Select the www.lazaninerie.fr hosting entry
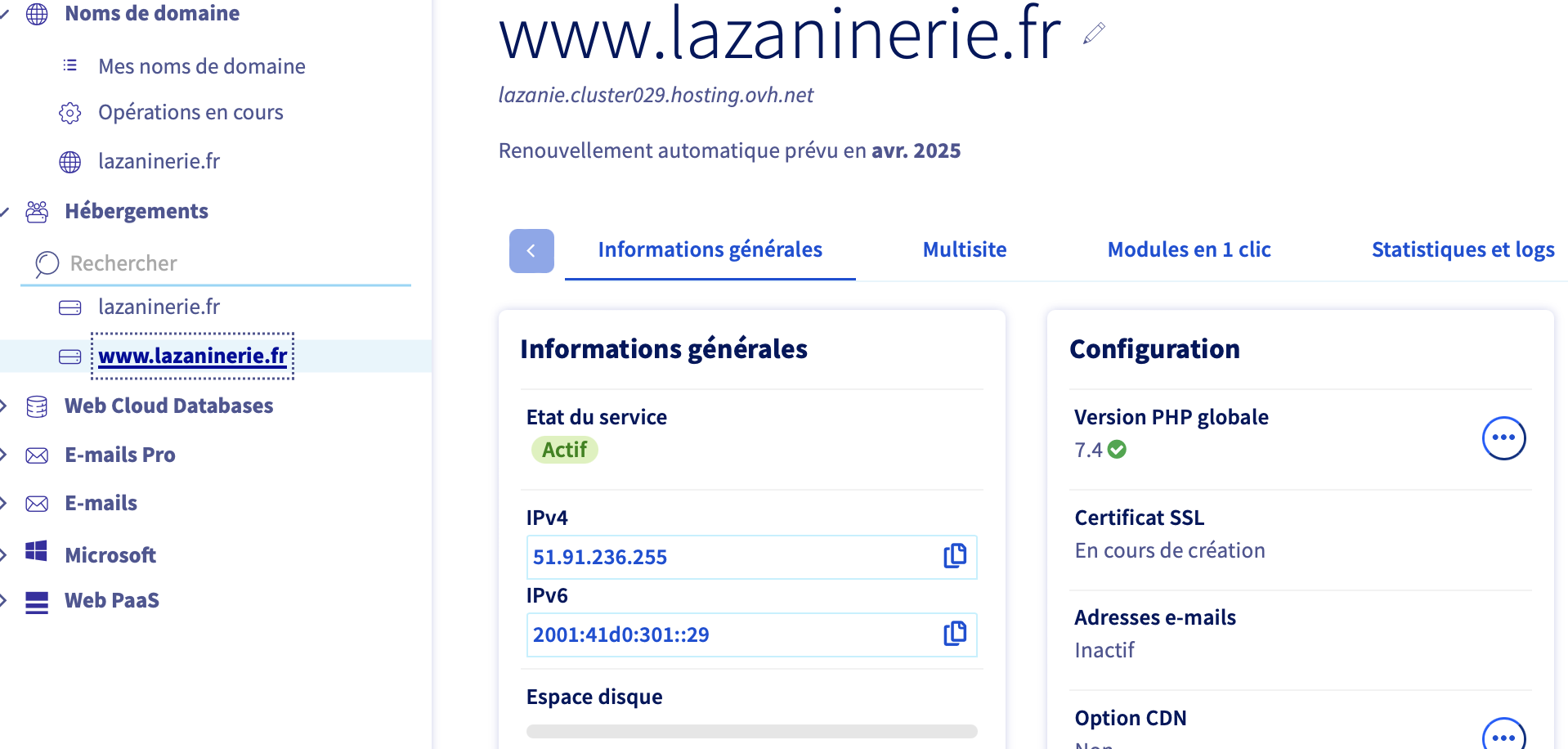Viewport: 1568px width, 749px height. [193, 357]
